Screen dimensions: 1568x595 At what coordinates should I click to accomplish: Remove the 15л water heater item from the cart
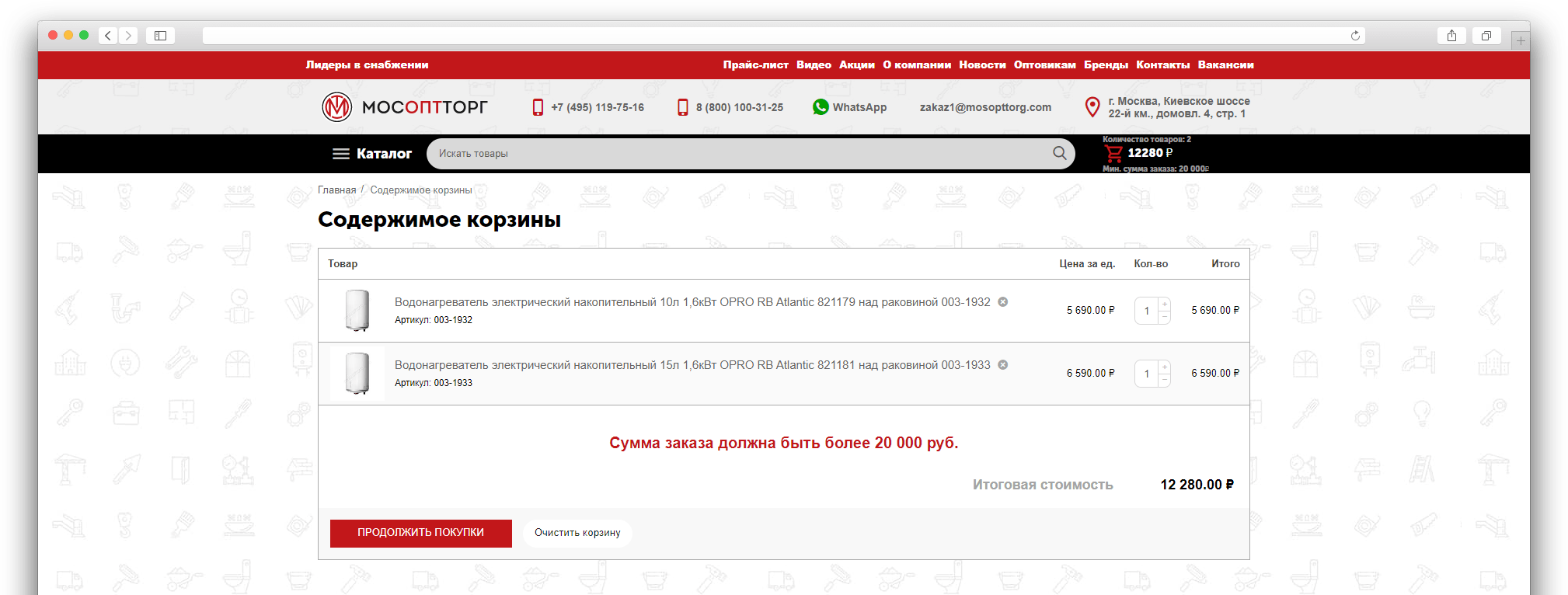(x=1003, y=365)
